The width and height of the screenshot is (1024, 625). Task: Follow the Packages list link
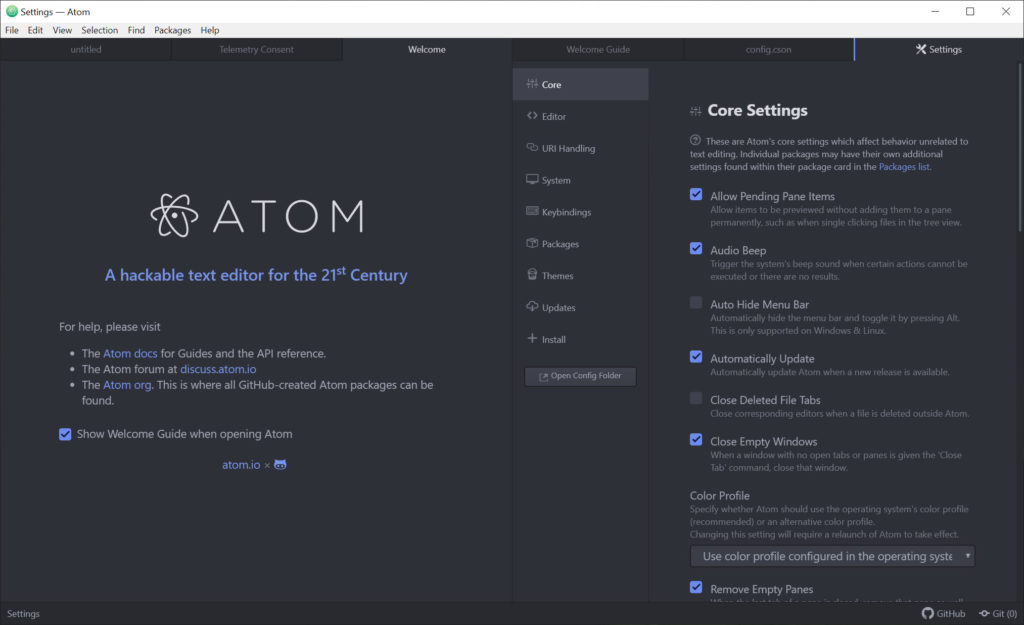click(904, 167)
